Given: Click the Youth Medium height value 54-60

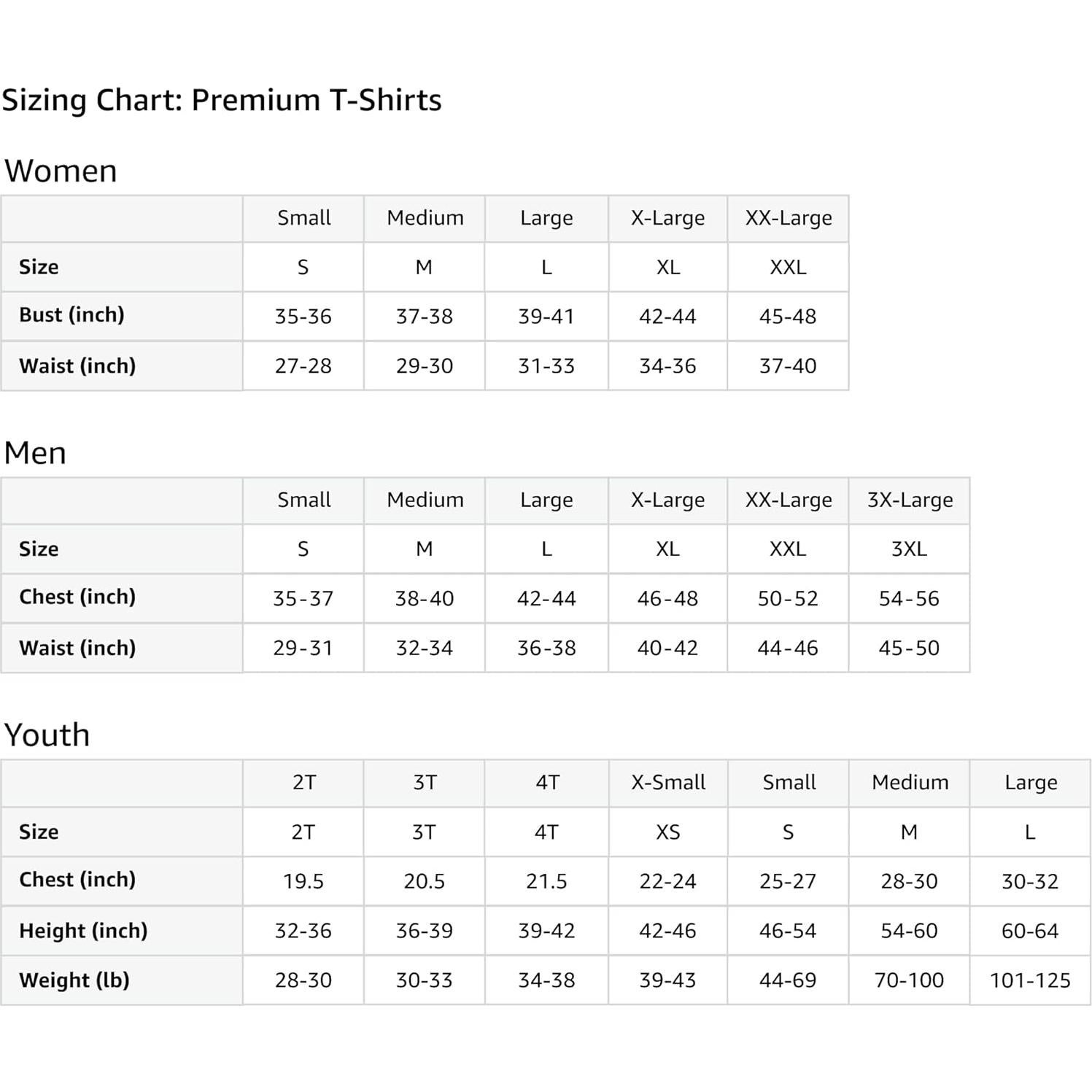Looking at the screenshot, I should (909, 932).
